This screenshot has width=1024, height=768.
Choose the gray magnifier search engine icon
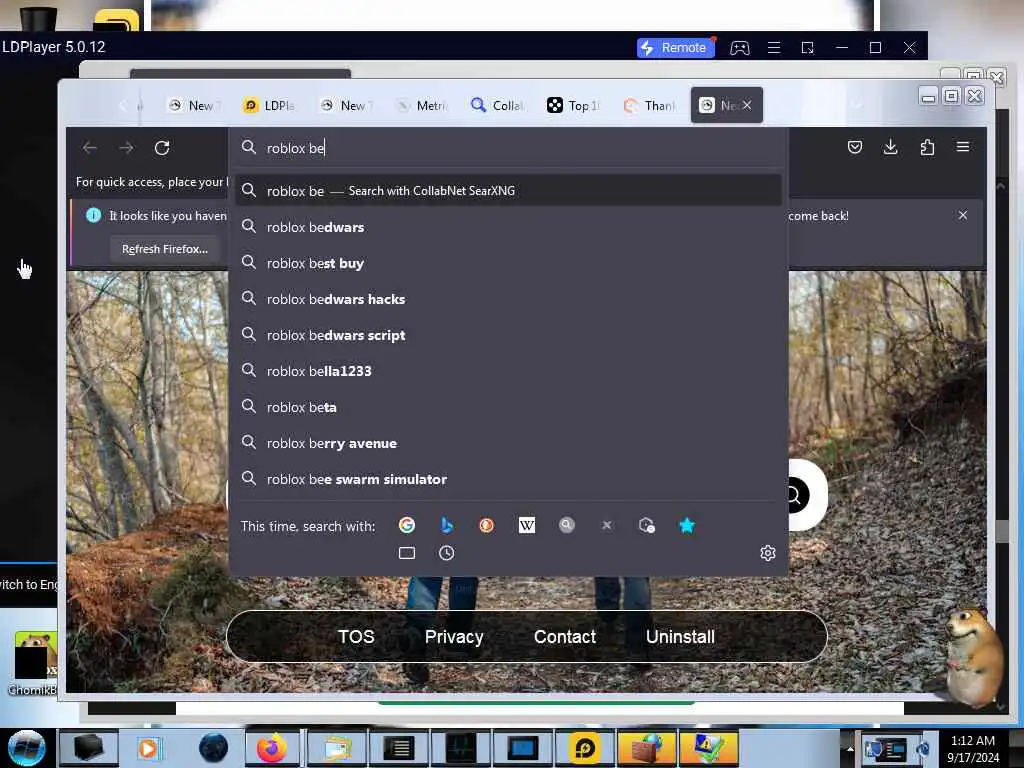point(567,525)
